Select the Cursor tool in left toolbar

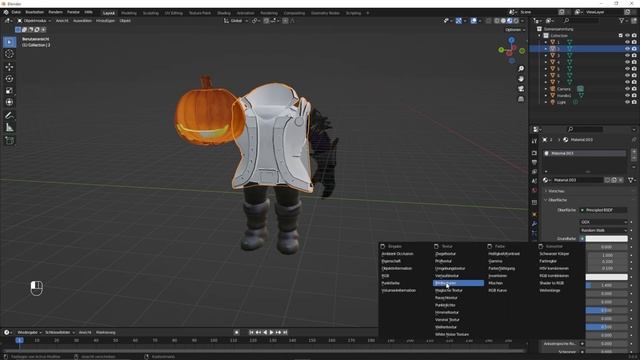coord(9,54)
